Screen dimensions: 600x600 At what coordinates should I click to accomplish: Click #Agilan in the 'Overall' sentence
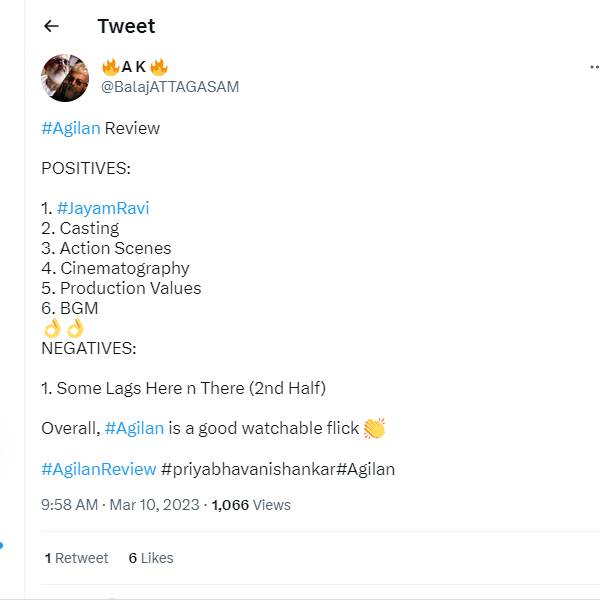coord(134,428)
